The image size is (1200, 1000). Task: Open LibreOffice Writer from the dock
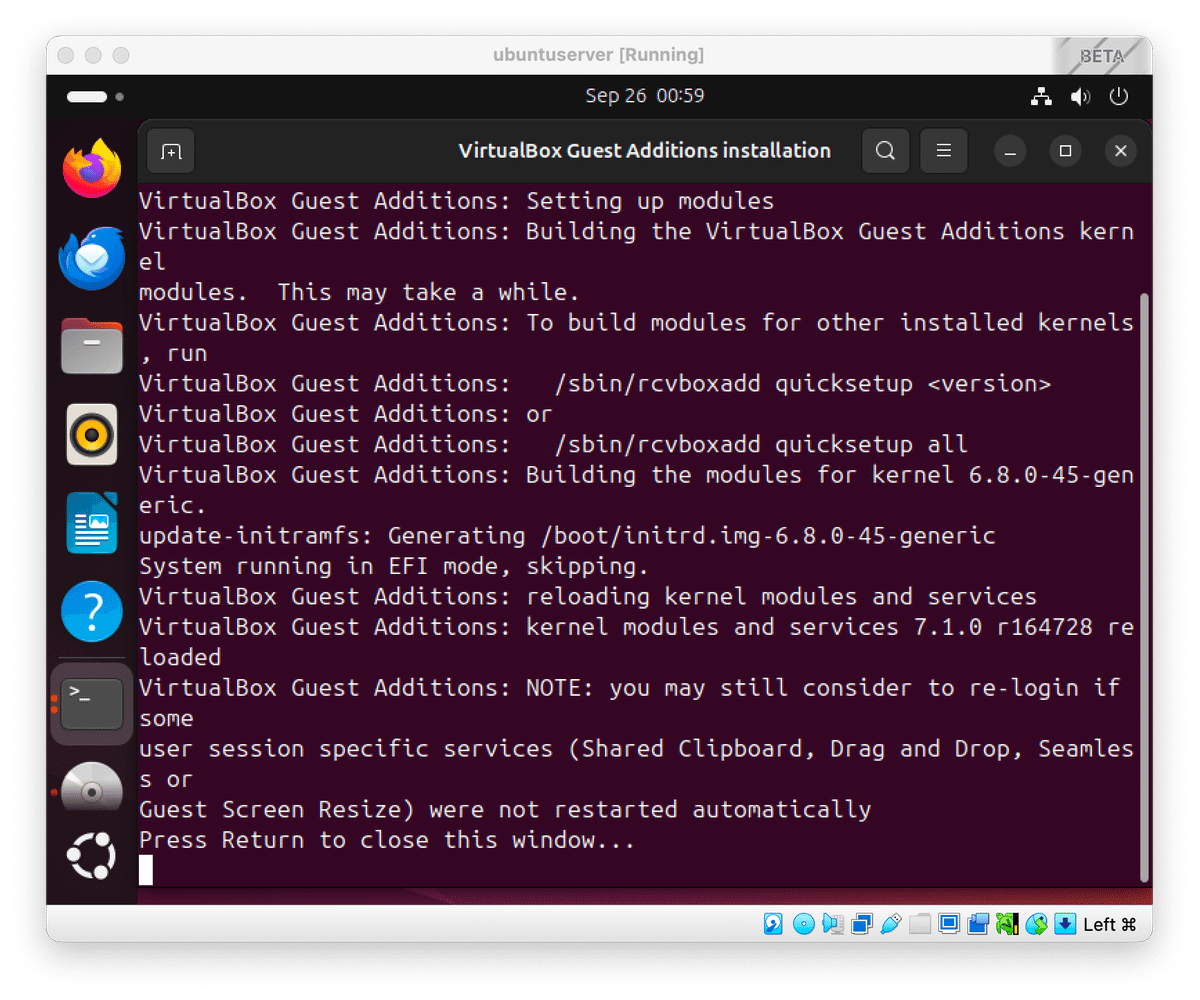click(92, 522)
